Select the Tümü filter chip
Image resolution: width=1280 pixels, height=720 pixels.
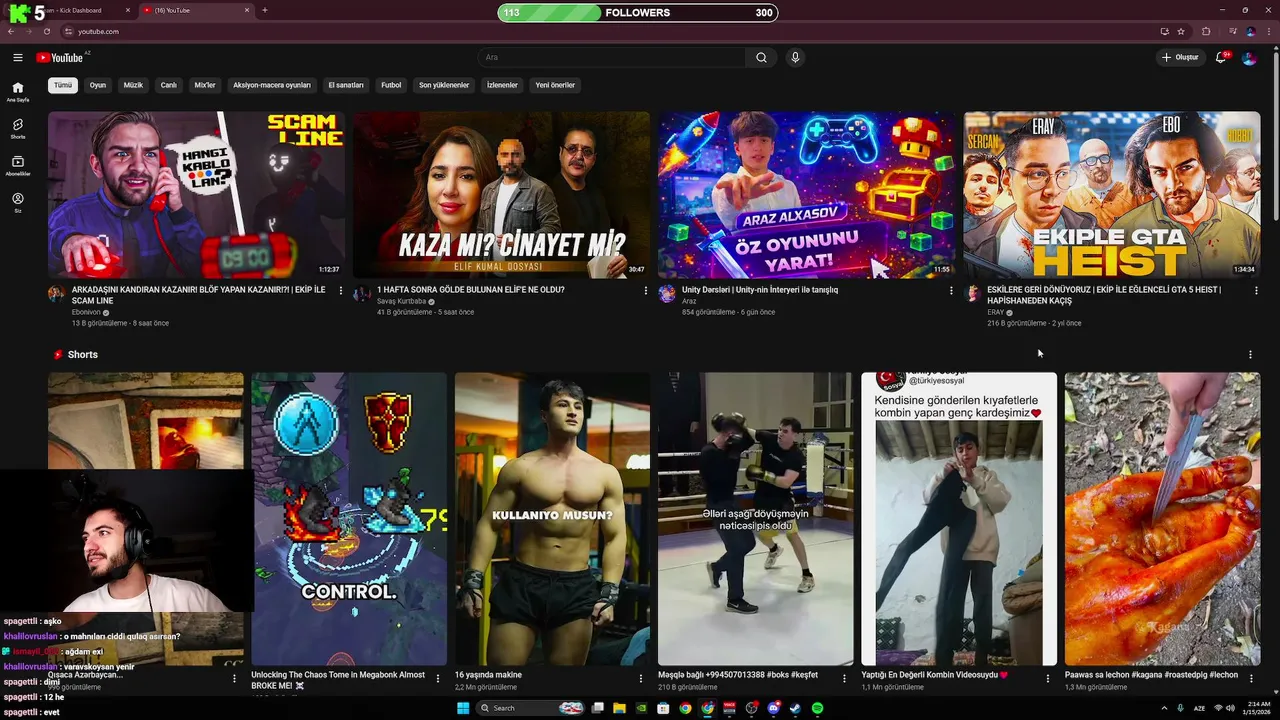63,85
